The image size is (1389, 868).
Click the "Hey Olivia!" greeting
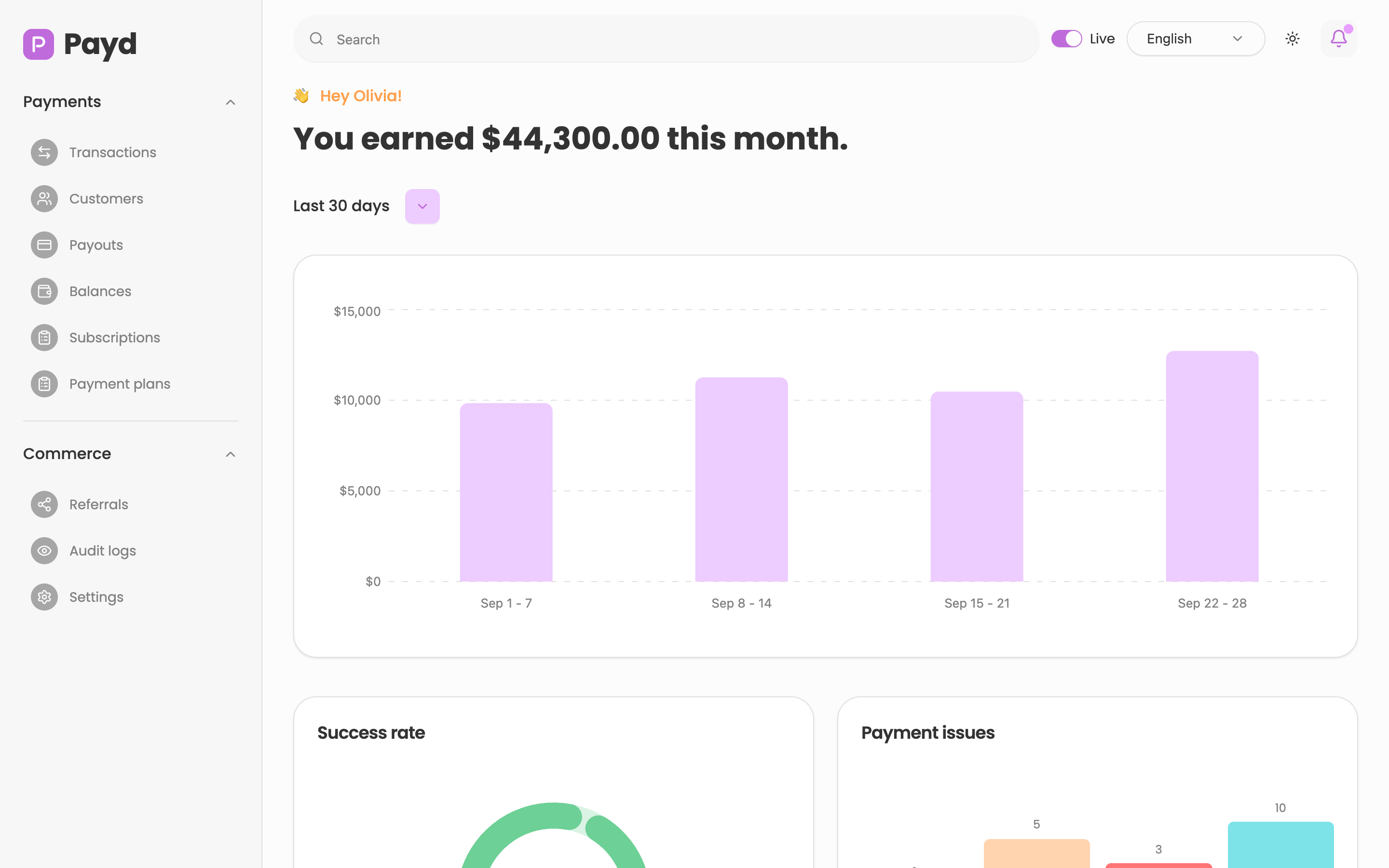coord(360,95)
